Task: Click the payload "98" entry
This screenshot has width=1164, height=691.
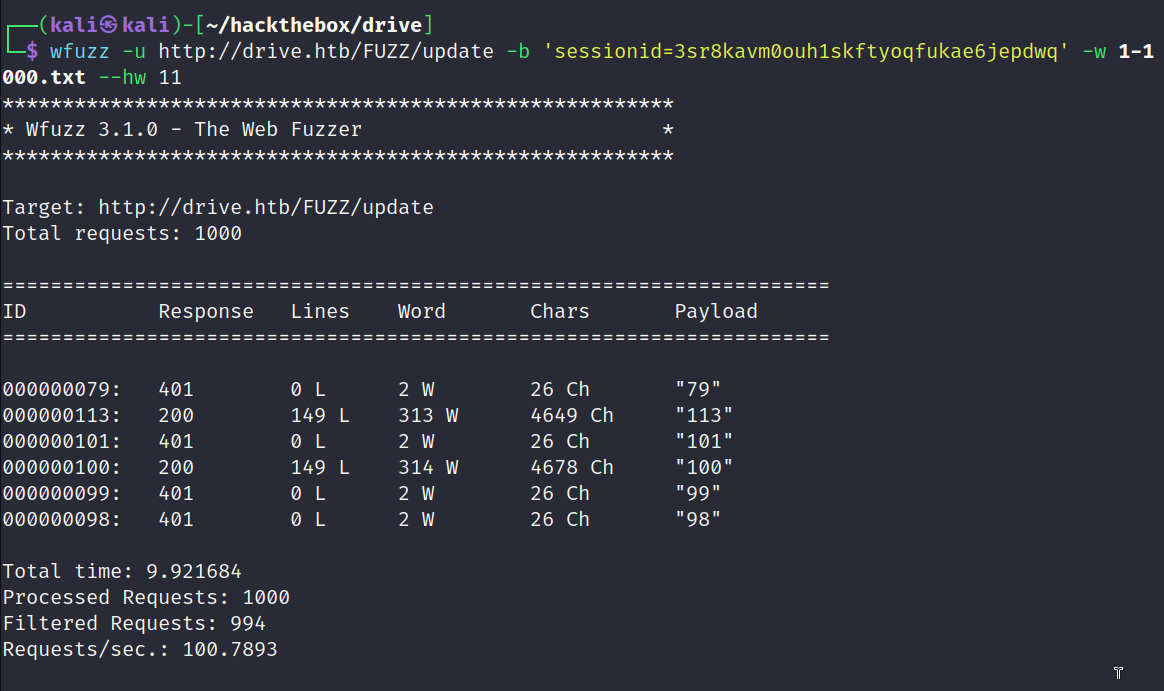Action: [698, 520]
